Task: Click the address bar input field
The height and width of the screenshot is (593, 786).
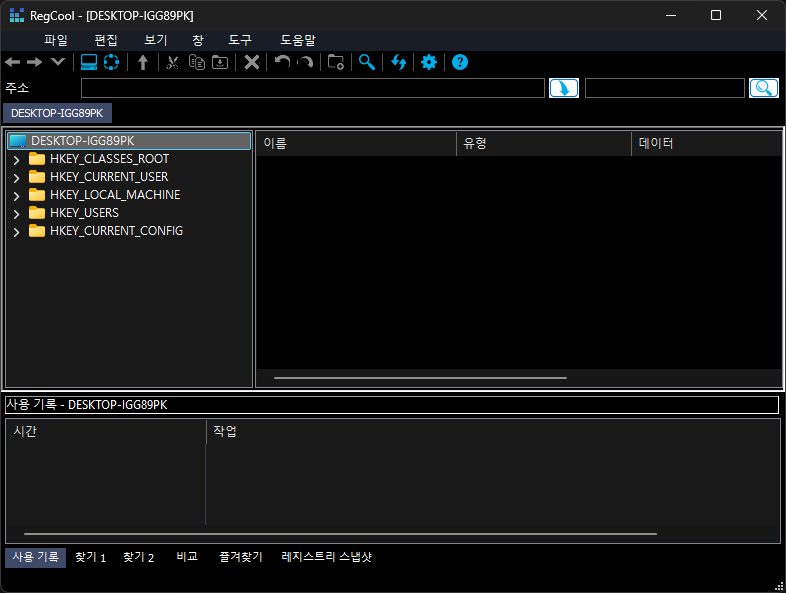Action: [313, 88]
